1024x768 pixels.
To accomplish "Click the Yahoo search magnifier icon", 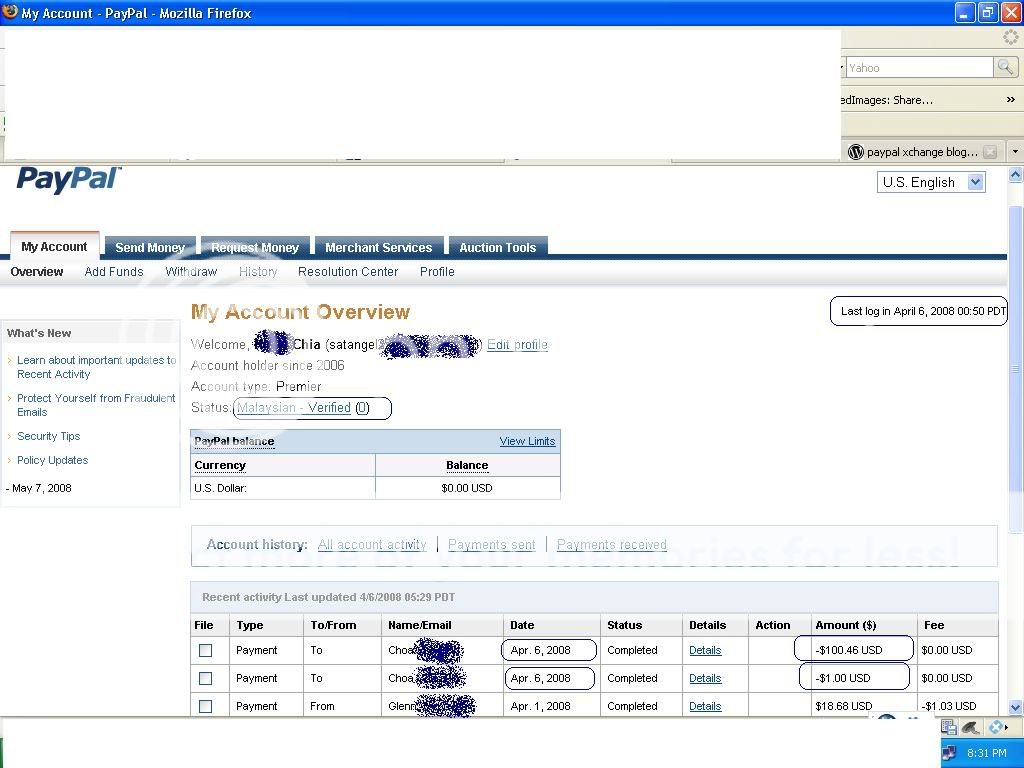I will (x=1005, y=67).
